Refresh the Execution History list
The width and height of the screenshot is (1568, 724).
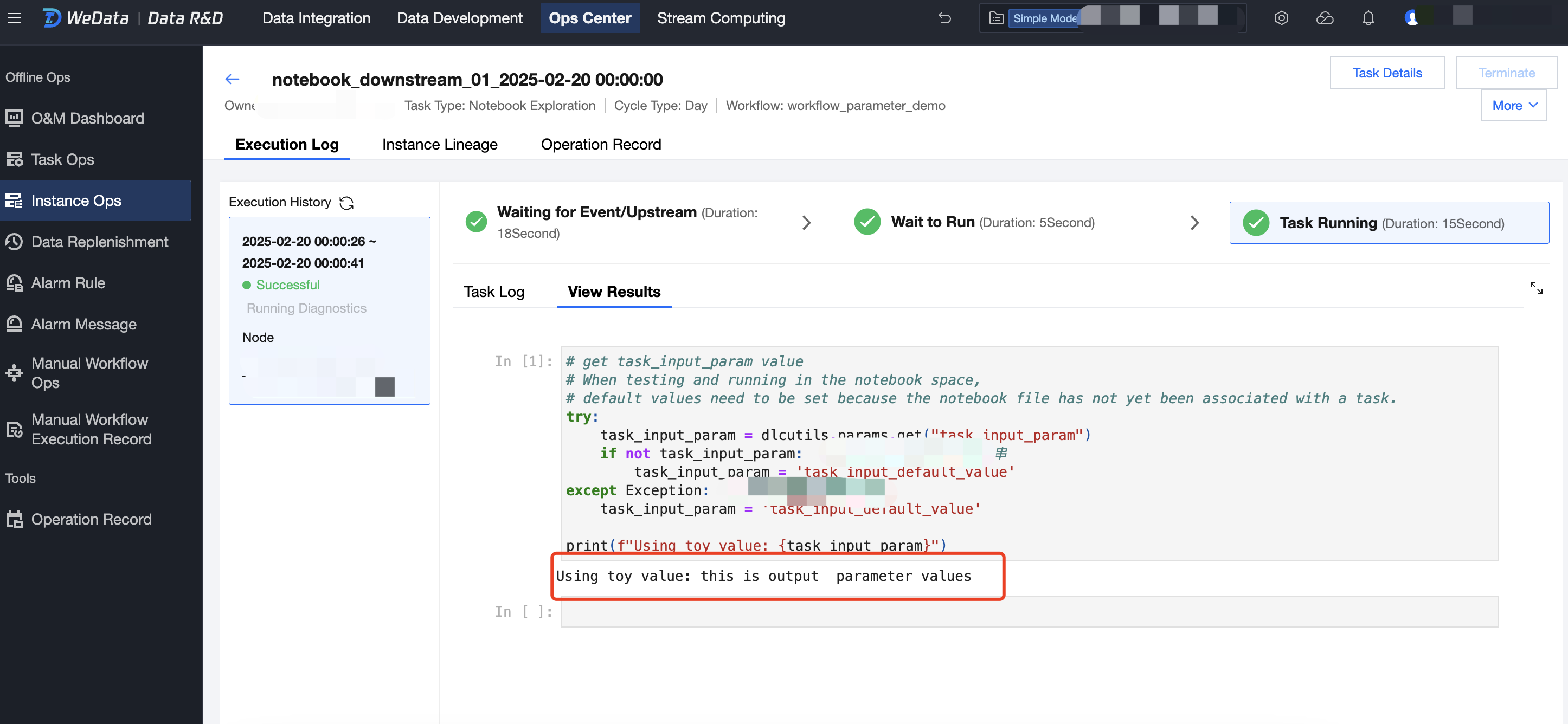(x=346, y=203)
